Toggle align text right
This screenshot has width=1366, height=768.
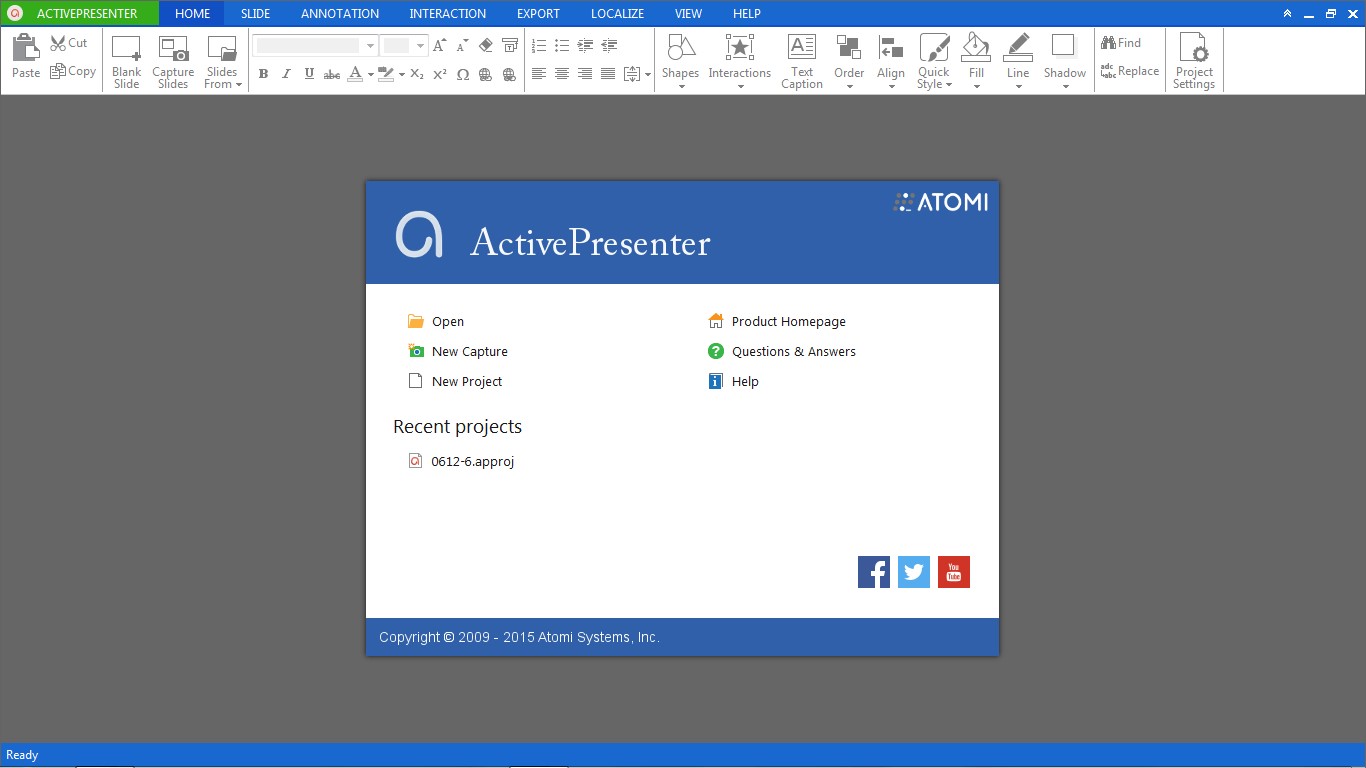click(x=585, y=74)
